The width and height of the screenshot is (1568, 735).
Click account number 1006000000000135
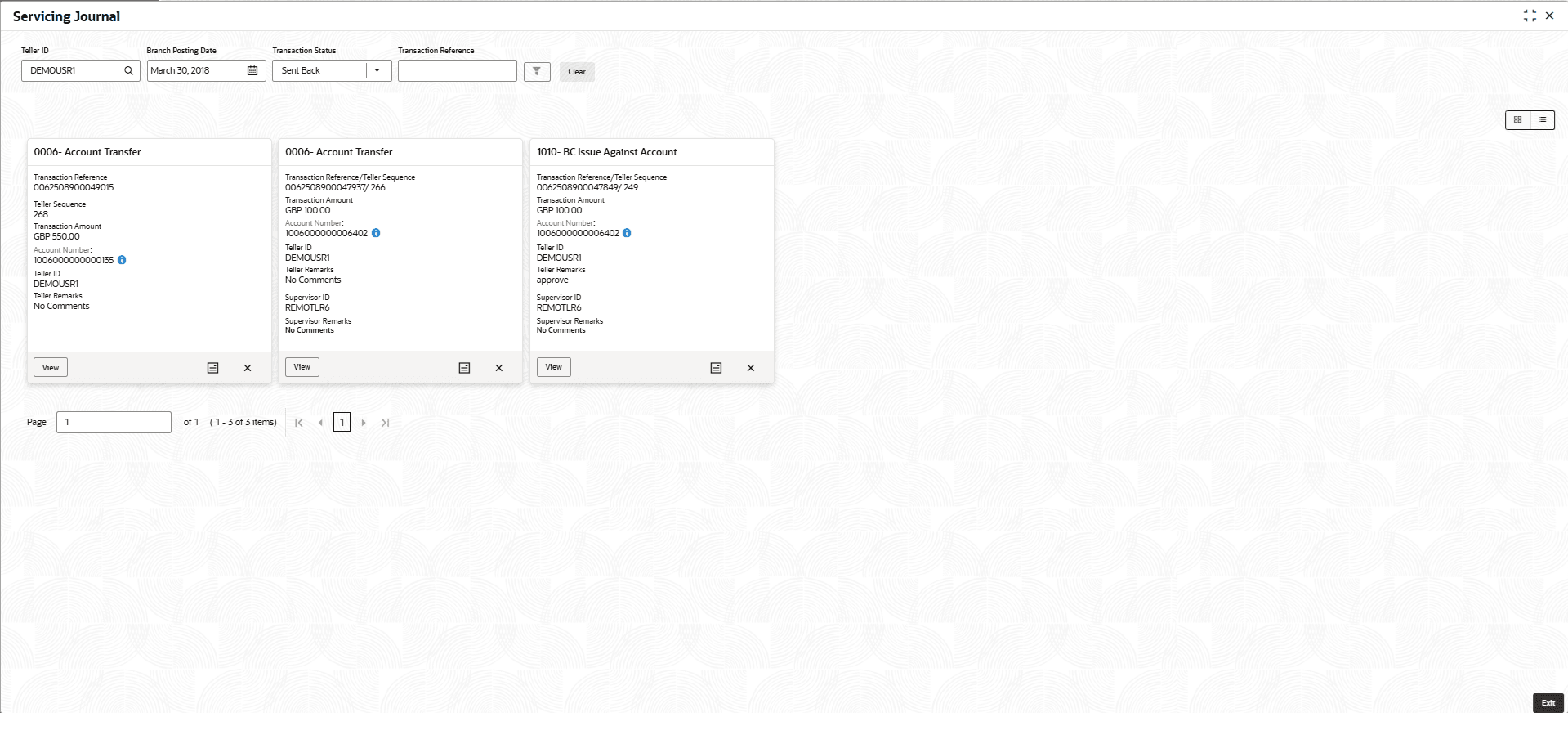[x=74, y=260]
